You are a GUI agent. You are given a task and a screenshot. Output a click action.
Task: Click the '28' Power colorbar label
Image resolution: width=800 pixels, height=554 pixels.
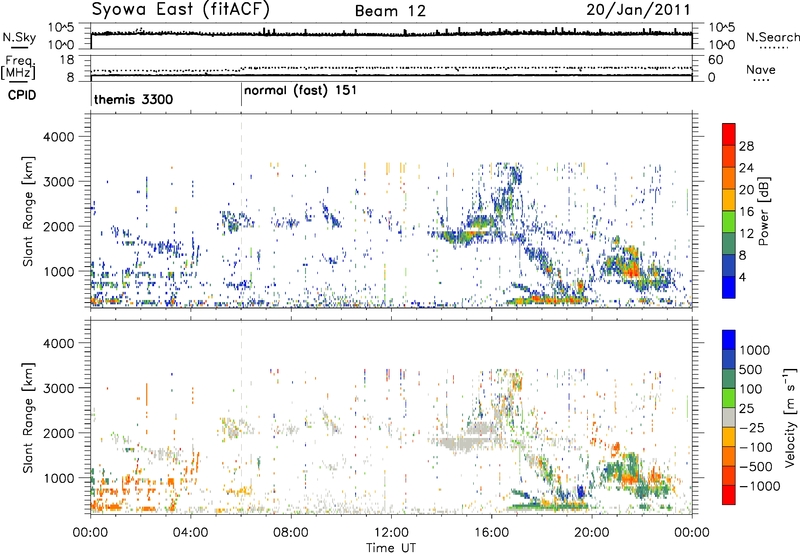point(746,146)
